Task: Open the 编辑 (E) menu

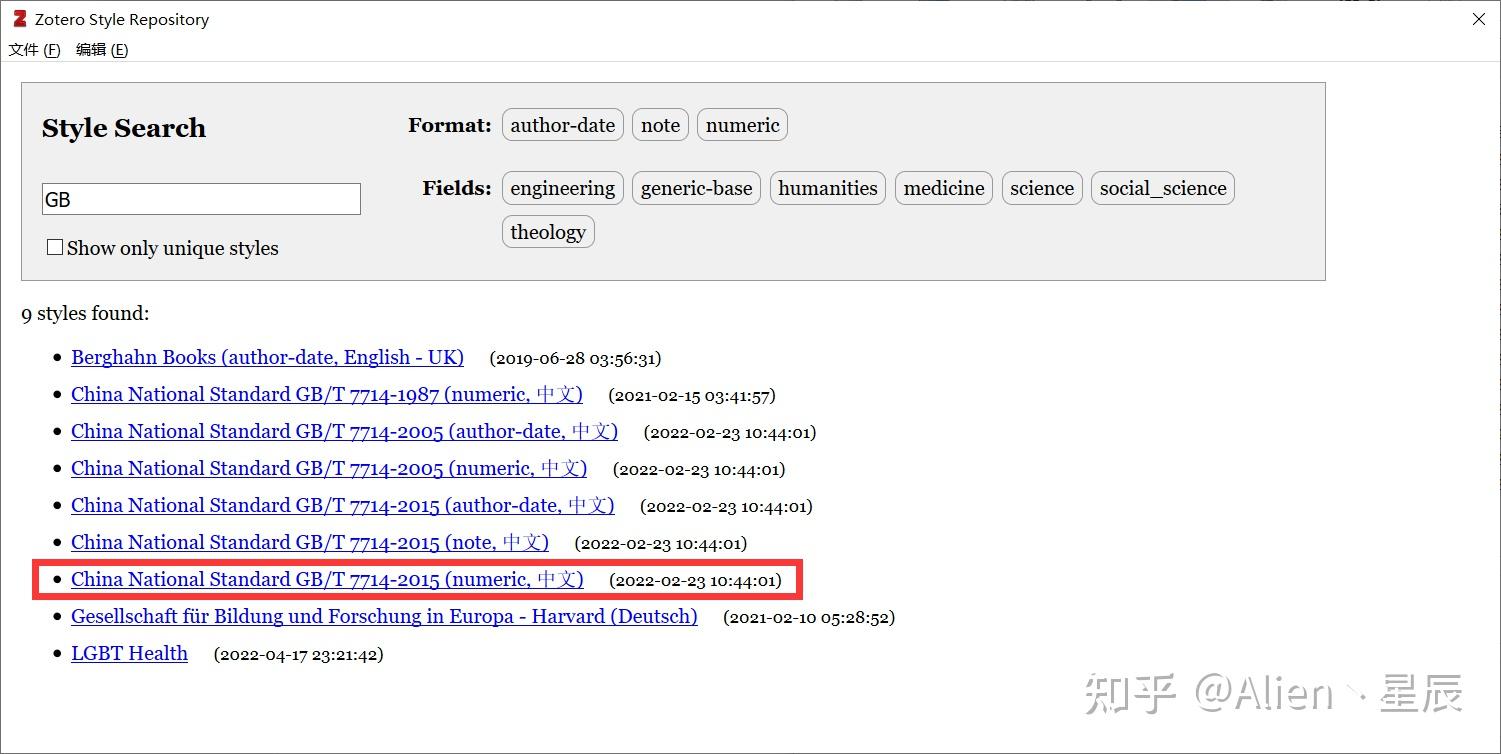Action: (102, 50)
